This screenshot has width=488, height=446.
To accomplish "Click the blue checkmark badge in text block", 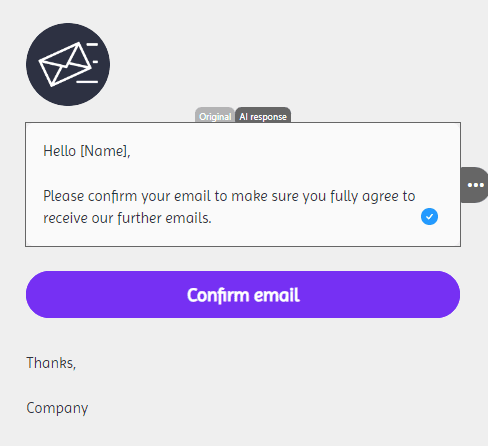I will coord(429,217).
